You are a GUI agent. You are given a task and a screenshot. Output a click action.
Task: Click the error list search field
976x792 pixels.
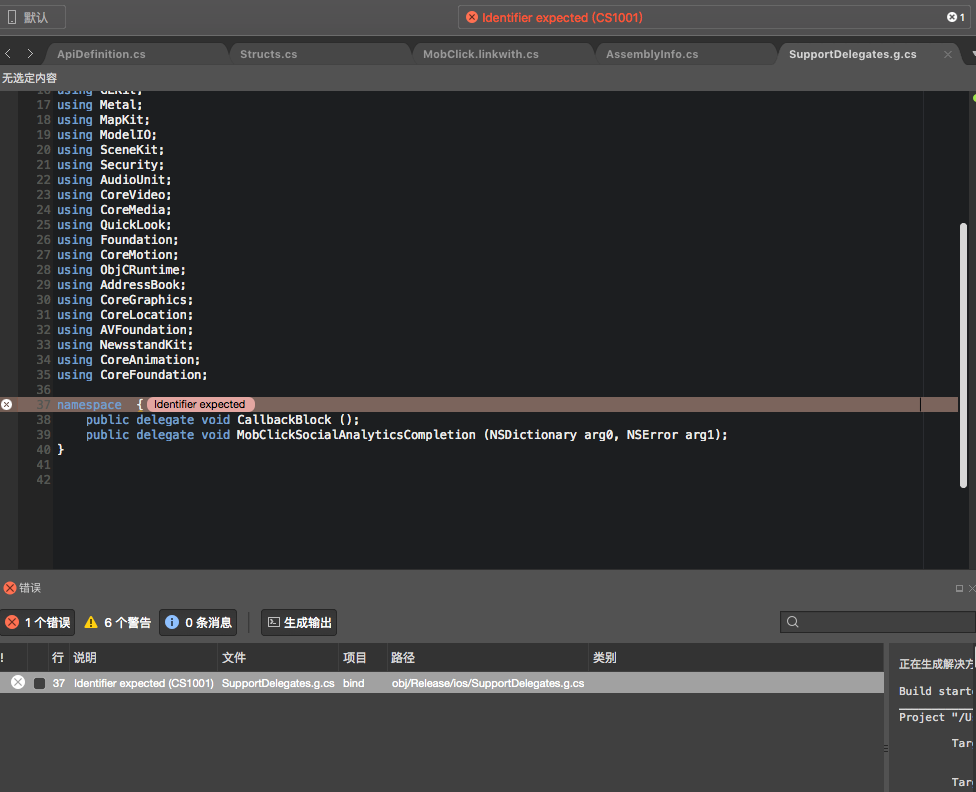tap(878, 622)
